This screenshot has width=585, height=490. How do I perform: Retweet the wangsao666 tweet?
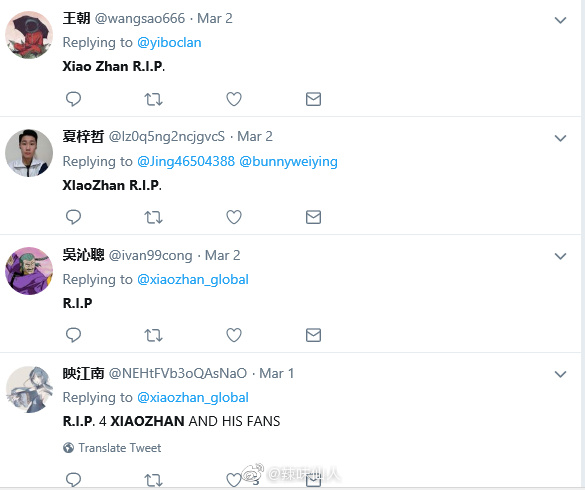click(x=153, y=99)
